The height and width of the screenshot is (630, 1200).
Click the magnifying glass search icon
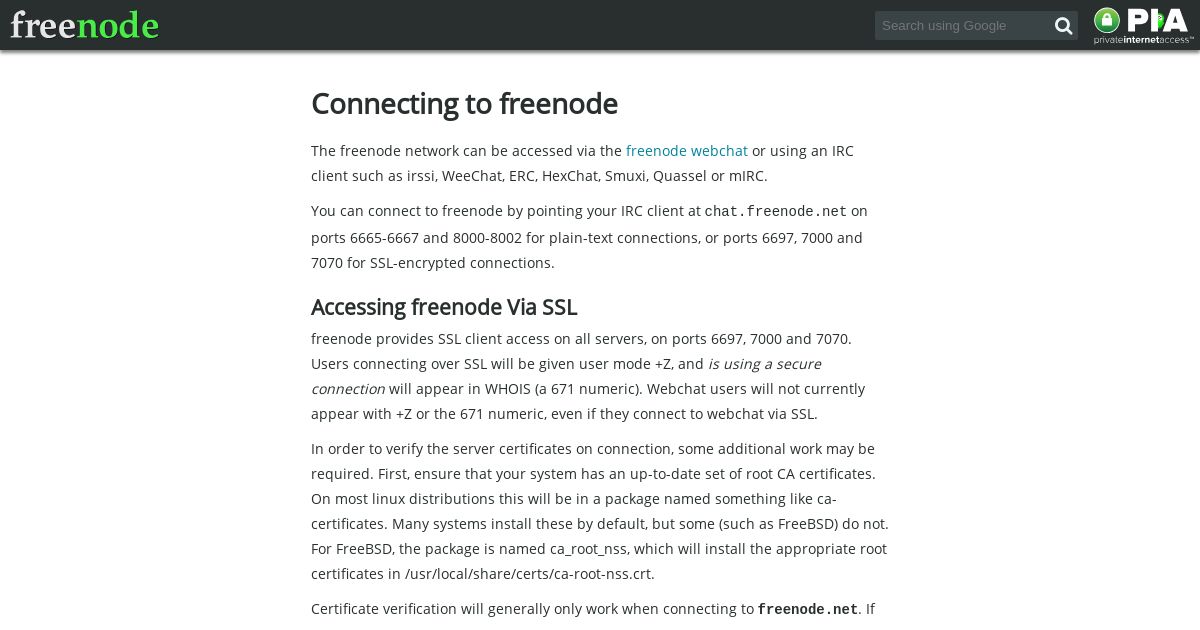click(1063, 26)
